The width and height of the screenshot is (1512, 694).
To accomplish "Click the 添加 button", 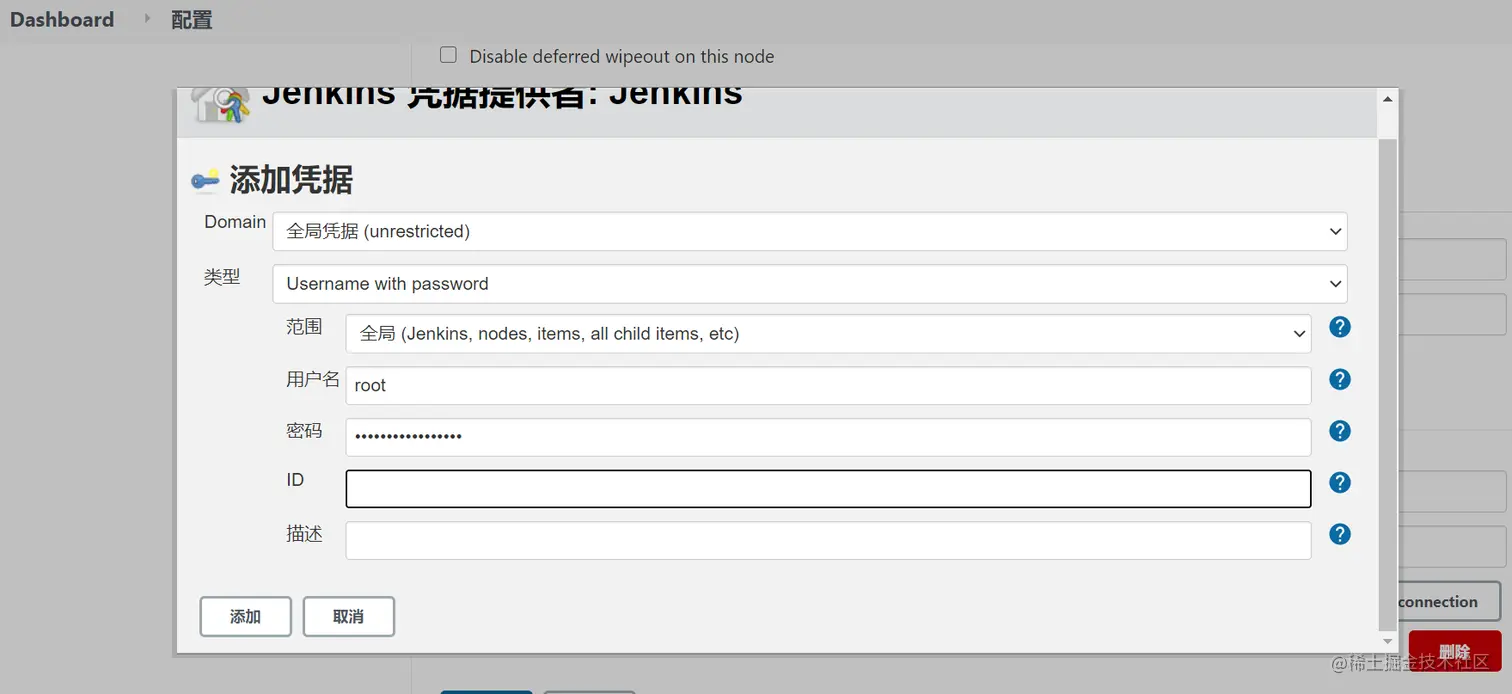I will point(246,617).
